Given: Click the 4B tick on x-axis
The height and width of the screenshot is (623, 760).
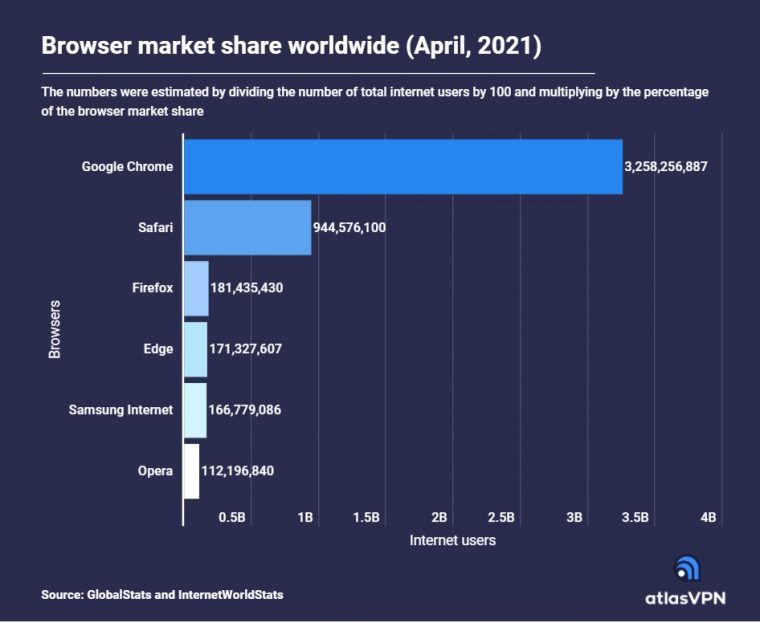Looking at the screenshot, I should (709, 517).
